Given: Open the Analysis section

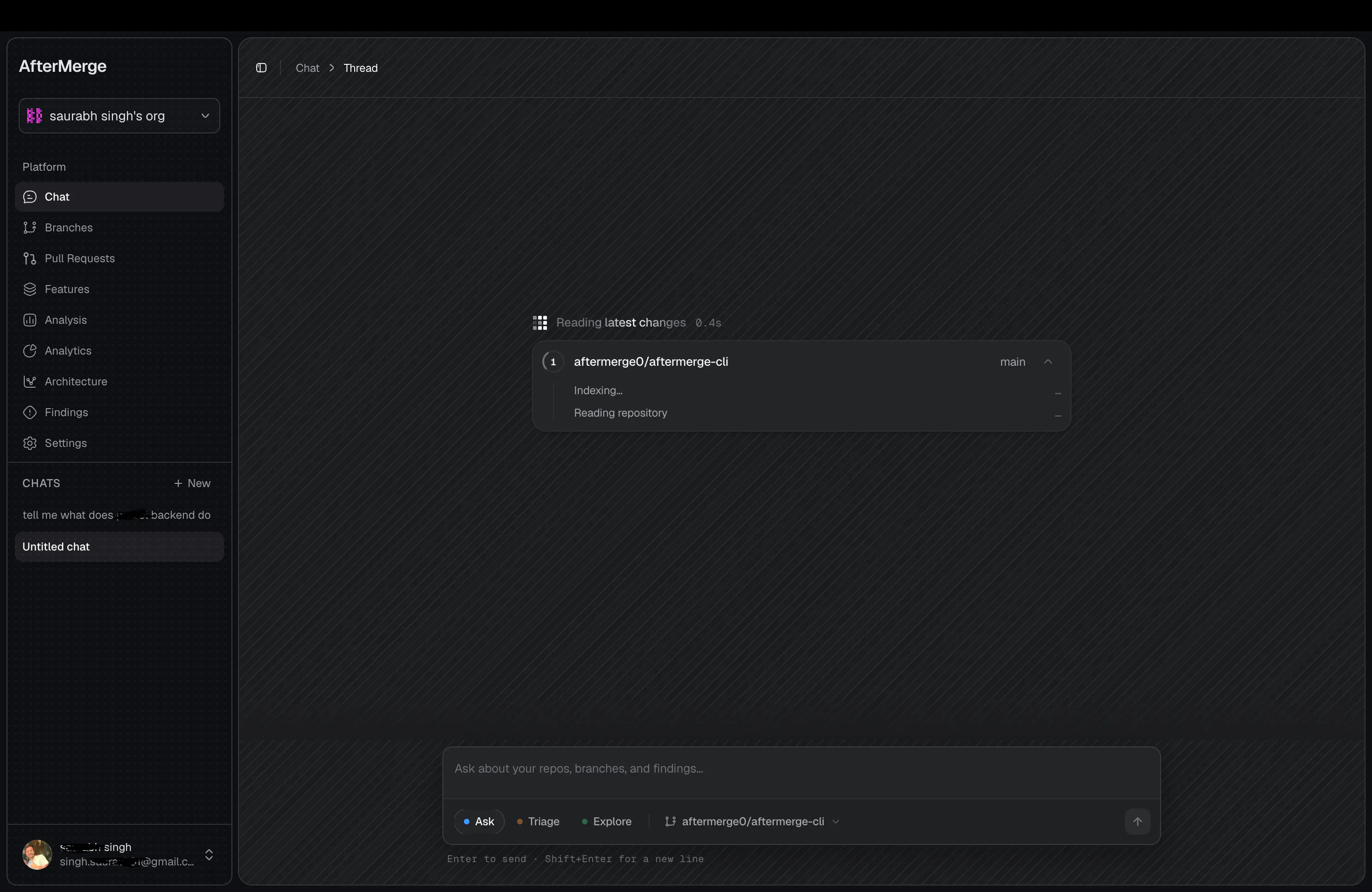Looking at the screenshot, I should 119,320.
